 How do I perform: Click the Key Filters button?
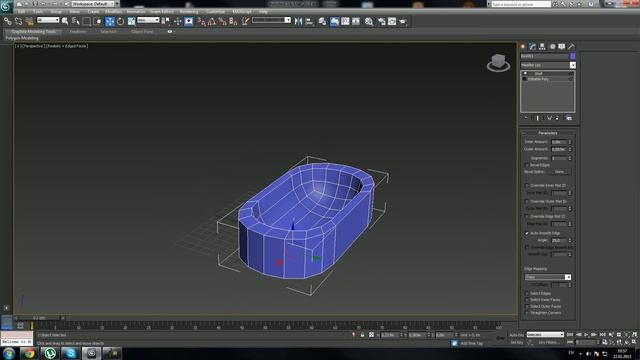pyautogui.click(x=549, y=342)
